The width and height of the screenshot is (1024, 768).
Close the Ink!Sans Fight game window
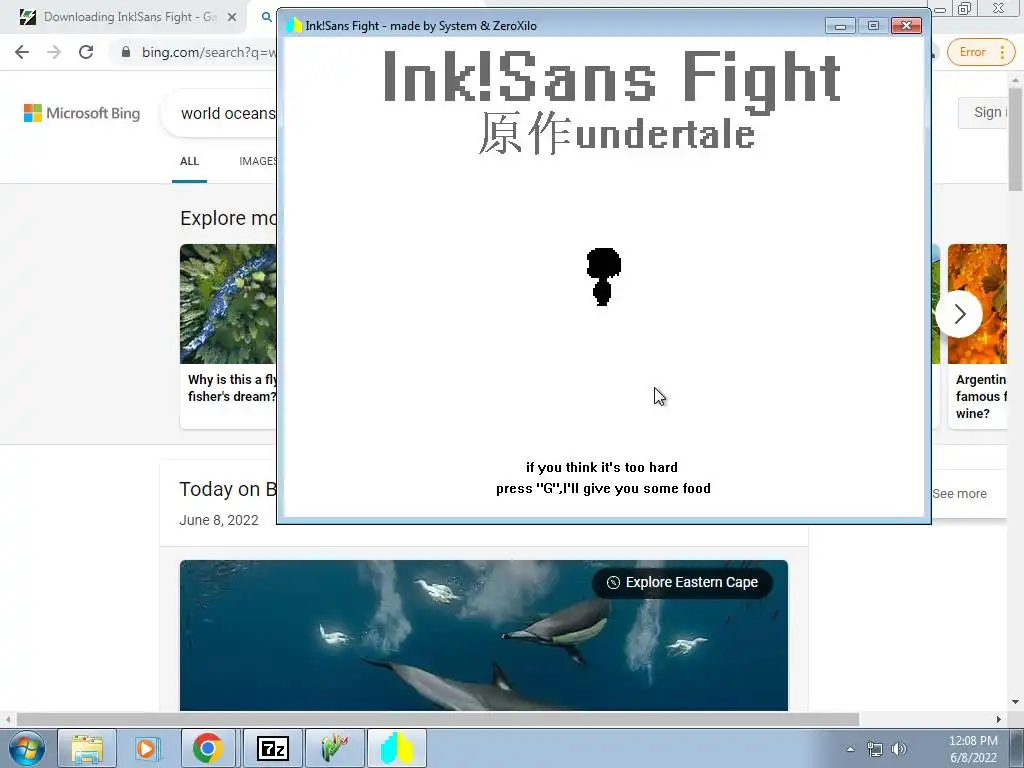pyautogui.click(x=906, y=25)
